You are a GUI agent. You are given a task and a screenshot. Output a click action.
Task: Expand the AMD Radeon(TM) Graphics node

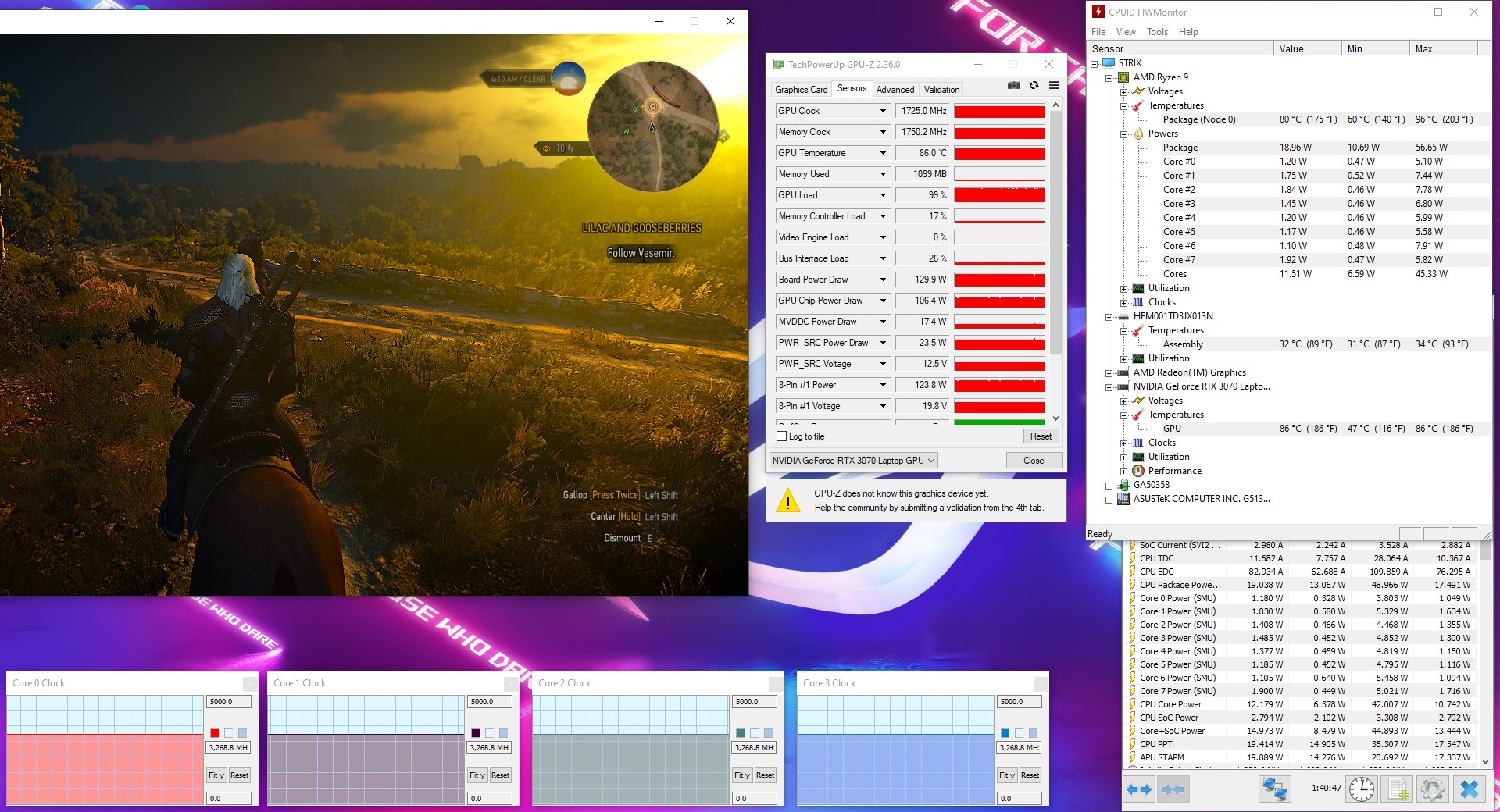tap(1109, 372)
